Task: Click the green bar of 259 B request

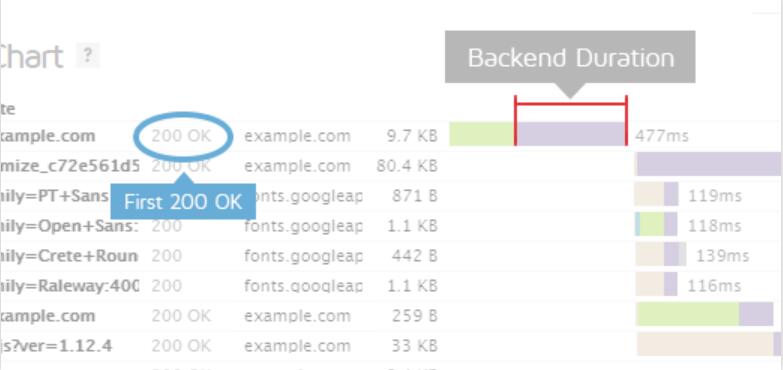Action: click(688, 314)
